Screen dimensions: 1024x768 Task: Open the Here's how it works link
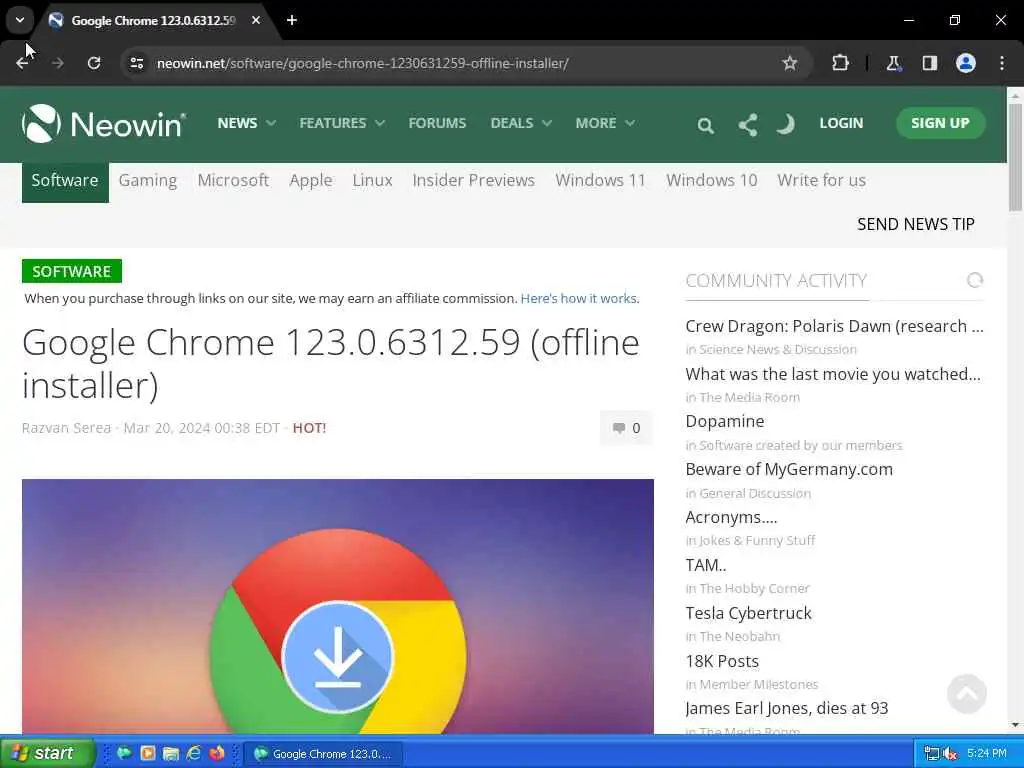(x=579, y=298)
